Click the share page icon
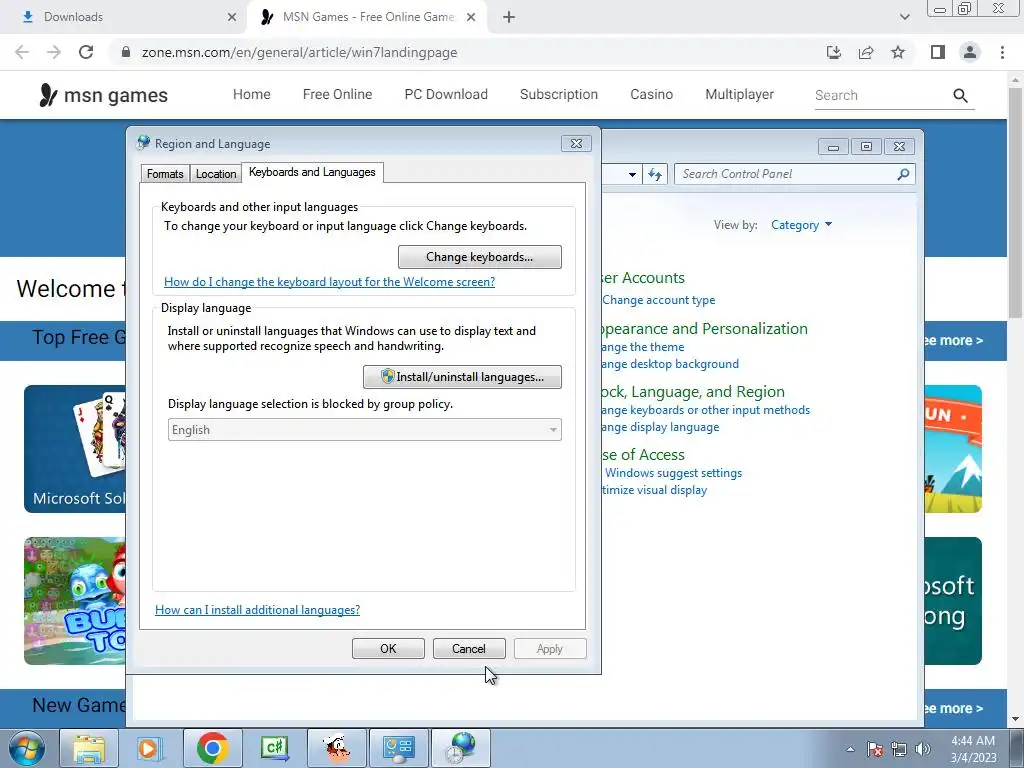The width and height of the screenshot is (1024, 768). pos(866,52)
